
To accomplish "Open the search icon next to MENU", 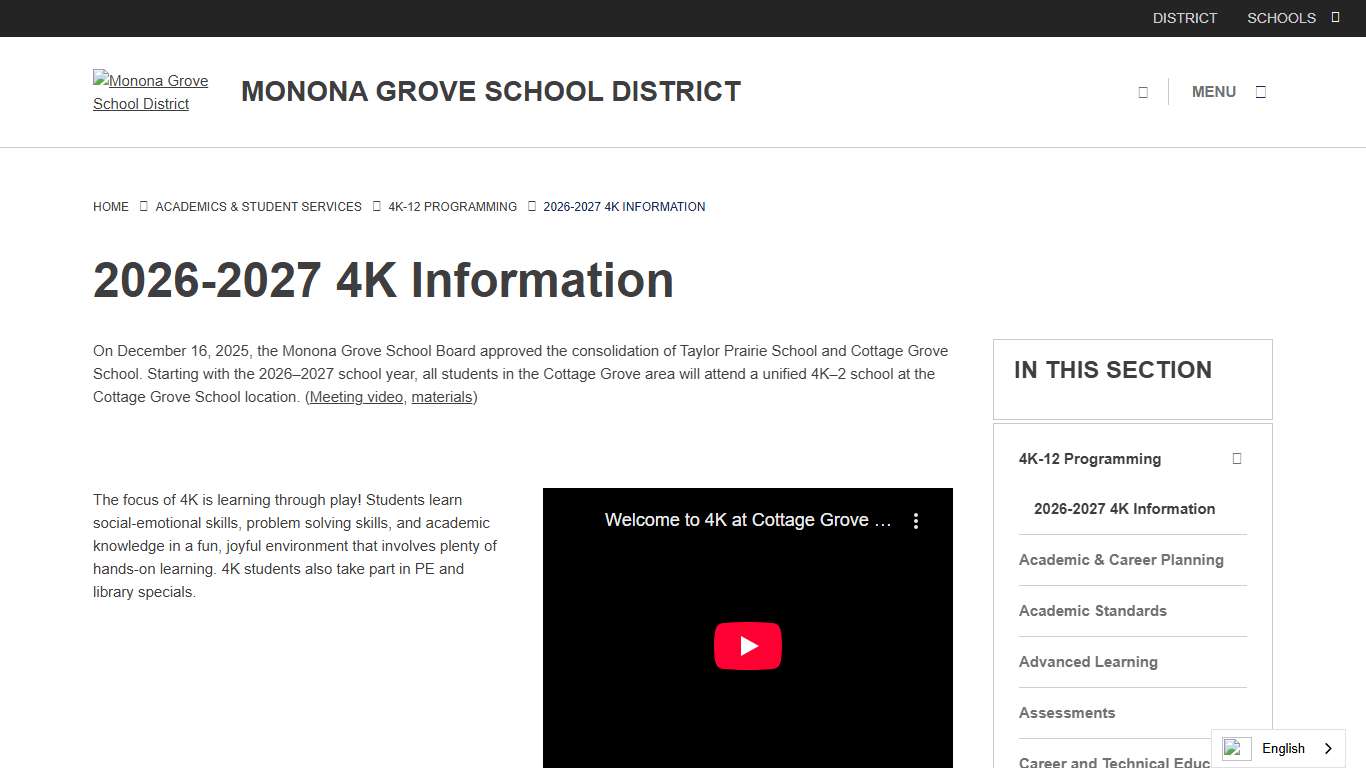I will tap(1143, 91).
